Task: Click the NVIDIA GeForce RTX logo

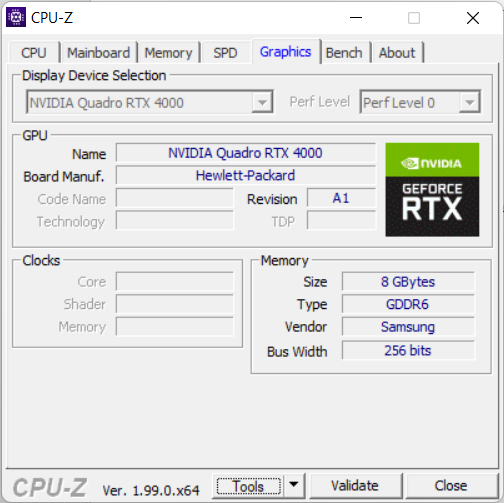Action: point(432,190)
